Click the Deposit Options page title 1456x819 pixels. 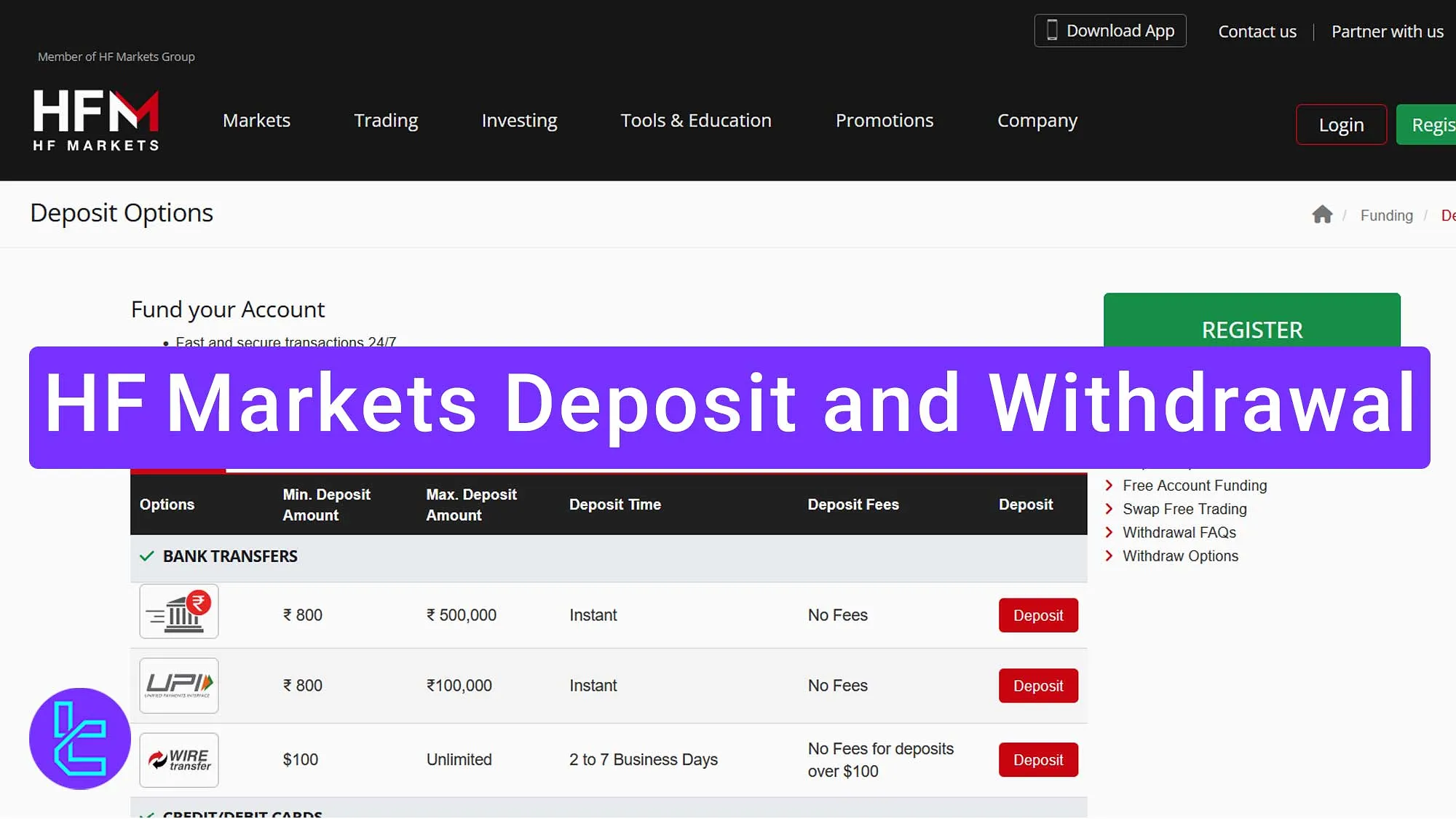coord(122,213)
